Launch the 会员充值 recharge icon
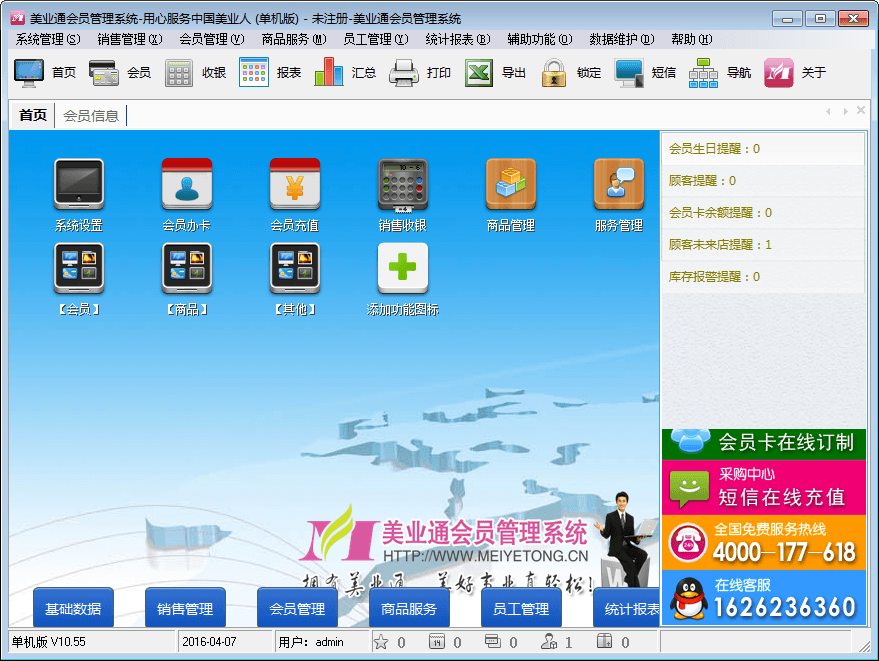The height and width of the screenshot is (661, 879). pos(294,185)
